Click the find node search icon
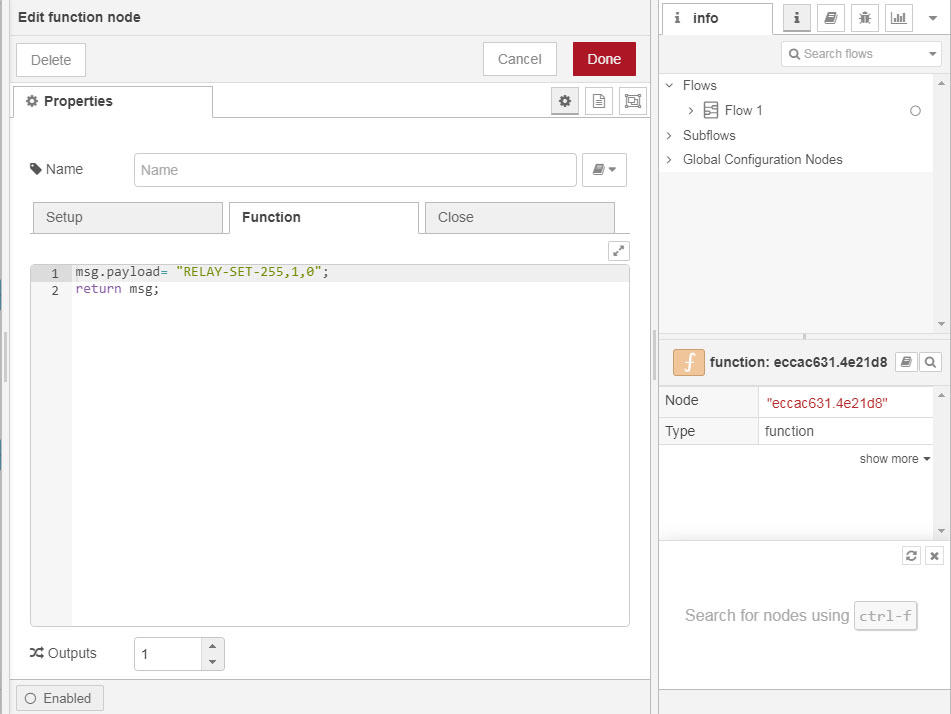 pos(930,363)
